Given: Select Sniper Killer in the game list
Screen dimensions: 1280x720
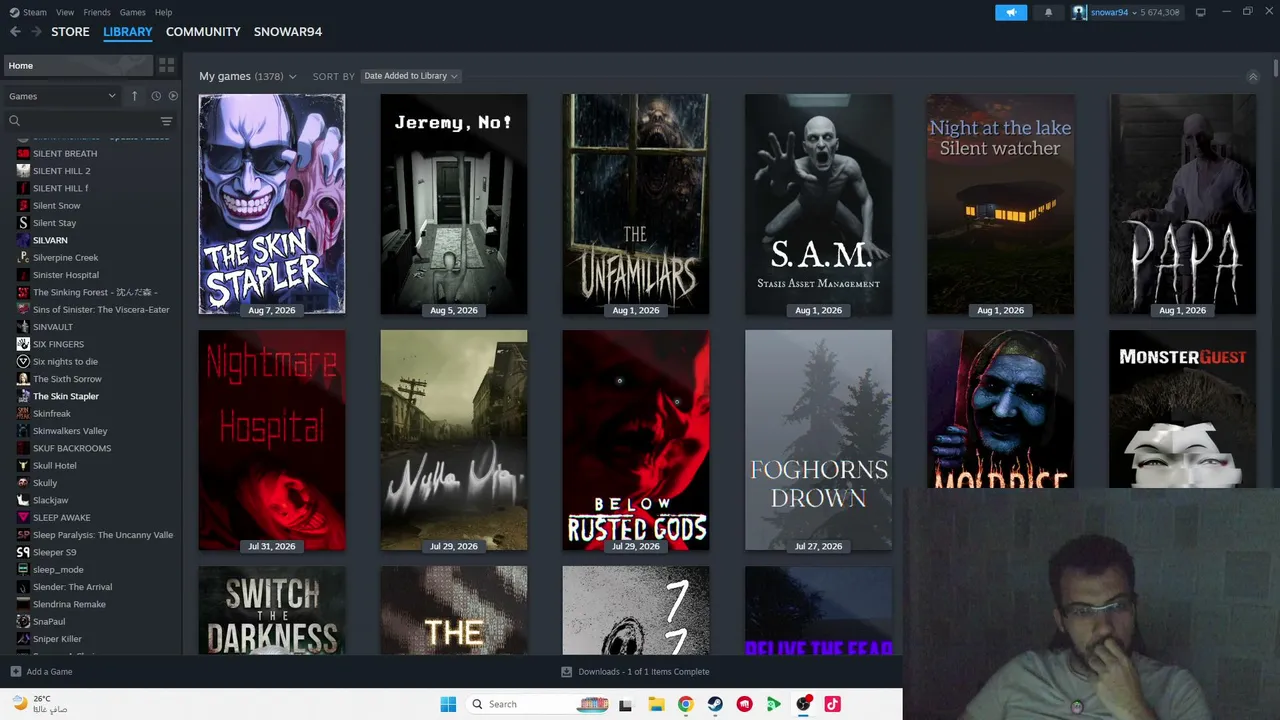Looking at the screenshot, I should coord(57,639).
